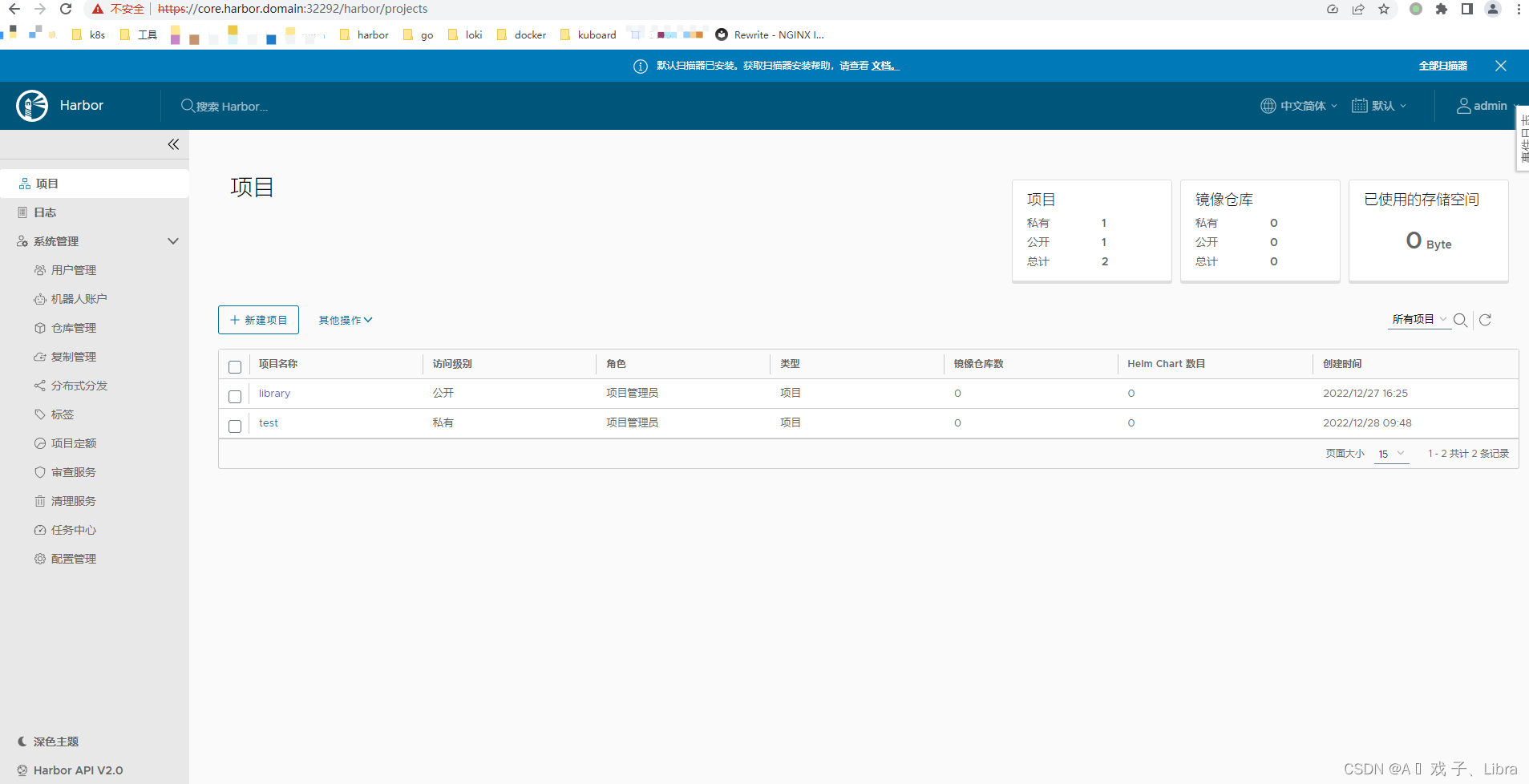This screenshot has height=784, width=1529.
Task: Collapse the 系统管理 section chevron
Action: click(x=173, y=241)
